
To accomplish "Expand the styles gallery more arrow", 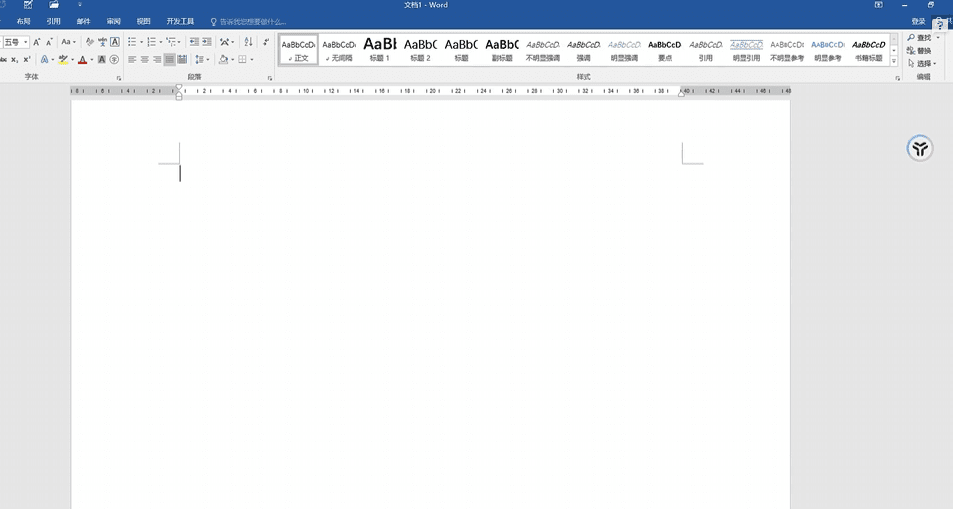I will point(894,62).
